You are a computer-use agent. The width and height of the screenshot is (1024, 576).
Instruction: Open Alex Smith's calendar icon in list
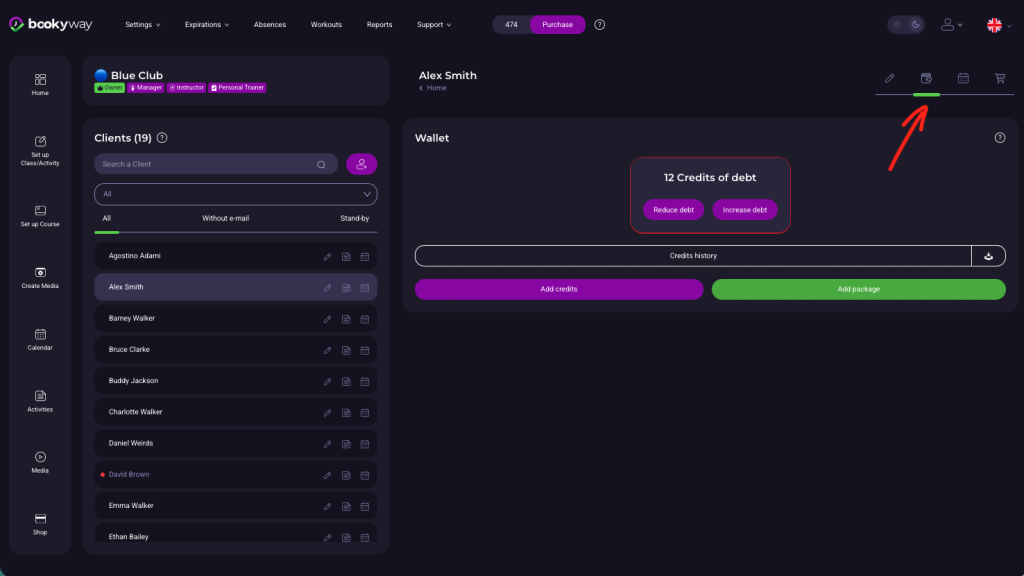(x=365, y=288)
